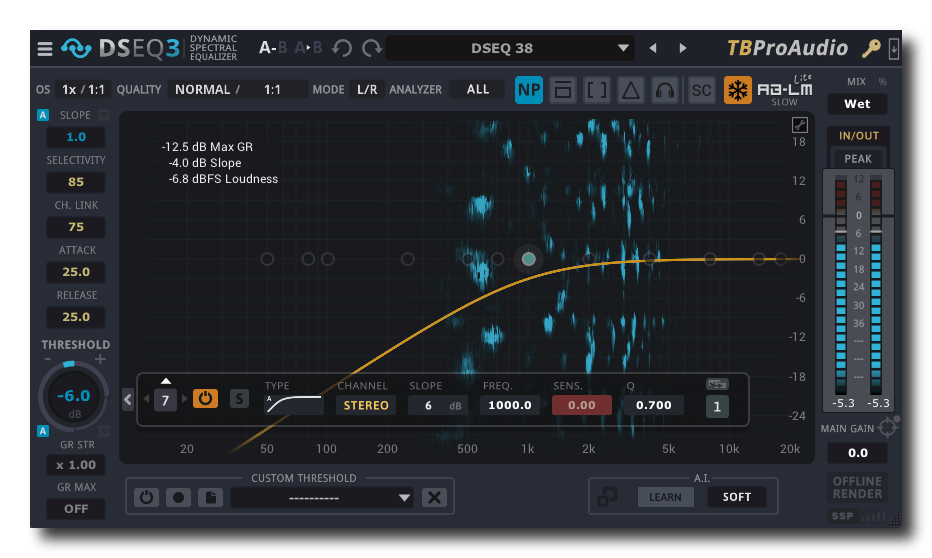The image size is (932, 558).
Task: Click the SELECTIVITY 85 value
Action: point(76,182)
